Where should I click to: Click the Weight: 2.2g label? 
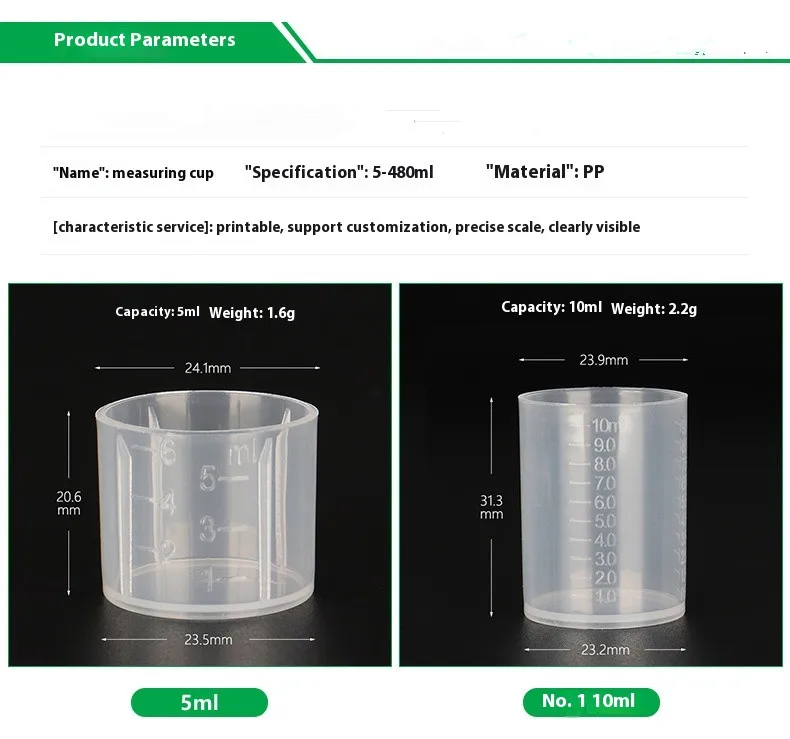(x=654, y=309)
